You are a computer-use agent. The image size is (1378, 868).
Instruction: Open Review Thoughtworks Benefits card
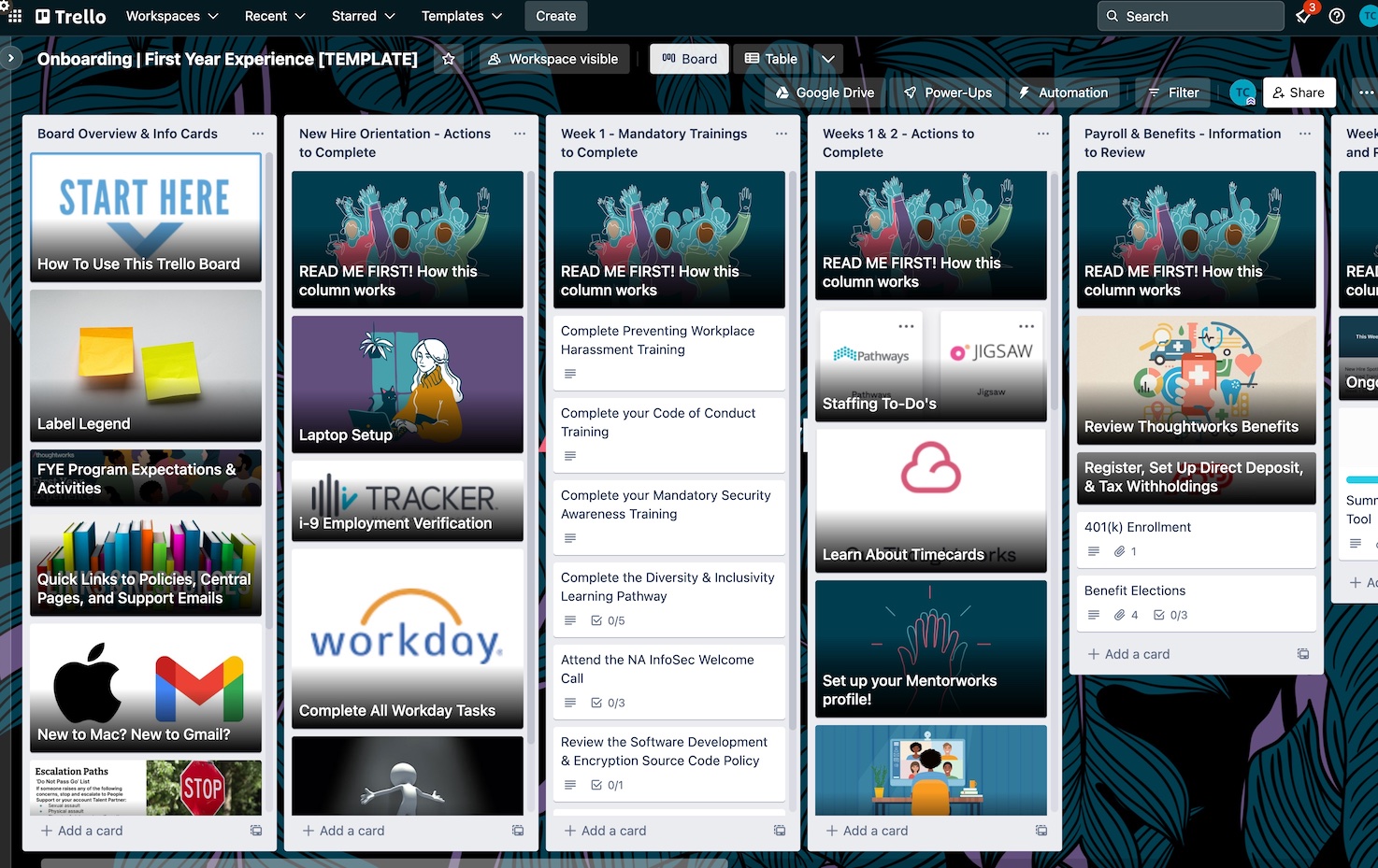[x=1197, y=379]
